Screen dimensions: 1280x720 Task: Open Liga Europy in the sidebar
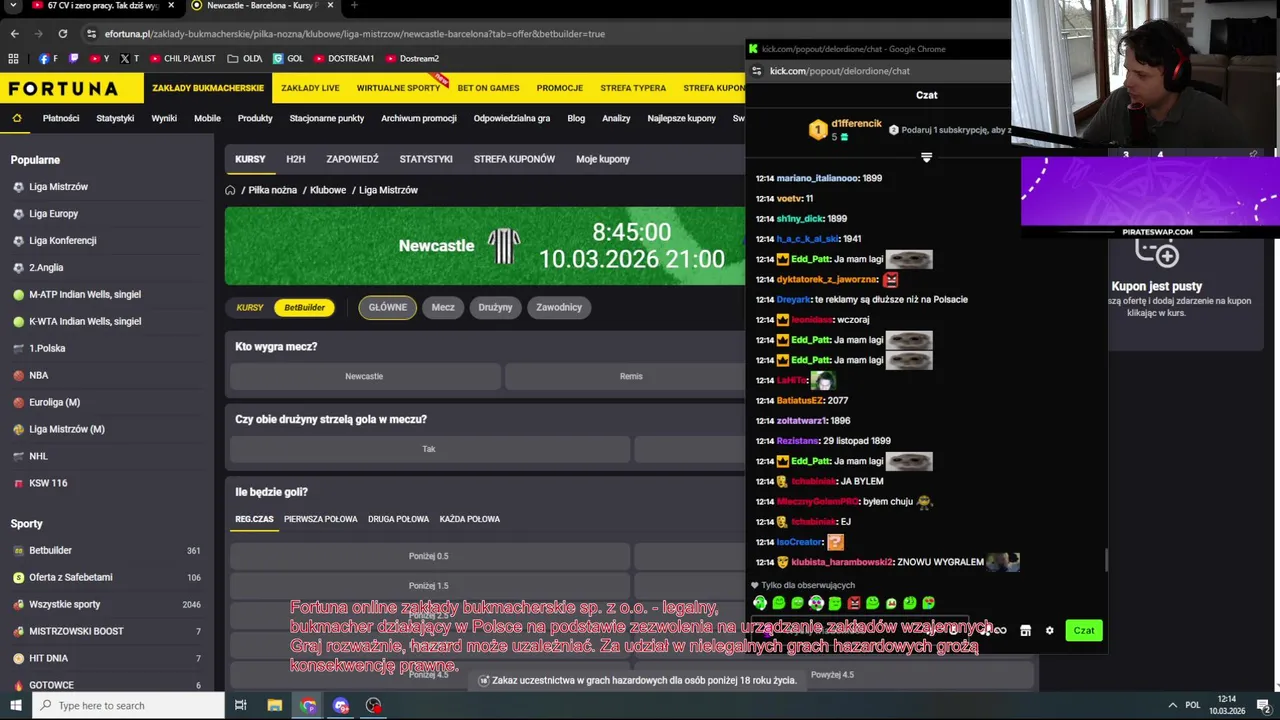click(x=53, y=214)
